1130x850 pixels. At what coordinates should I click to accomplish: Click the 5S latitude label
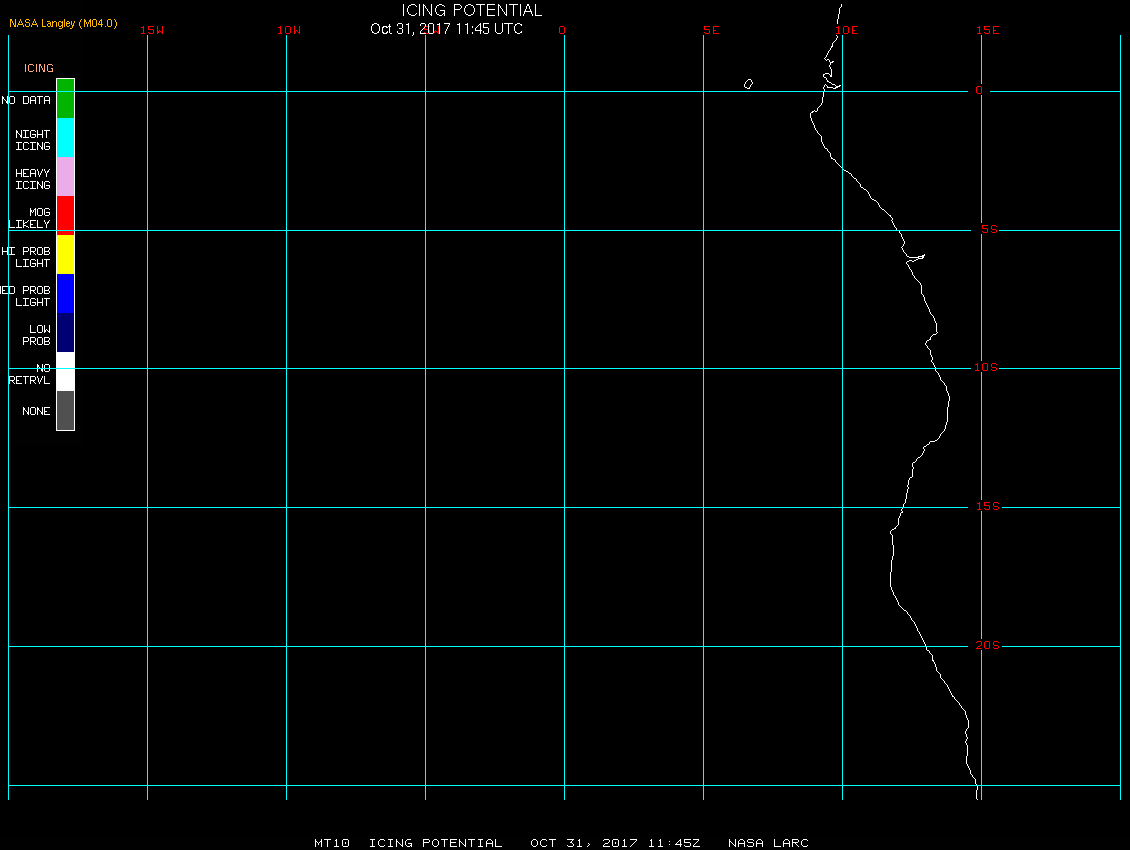pyautogui.click(x=989, y=229)
